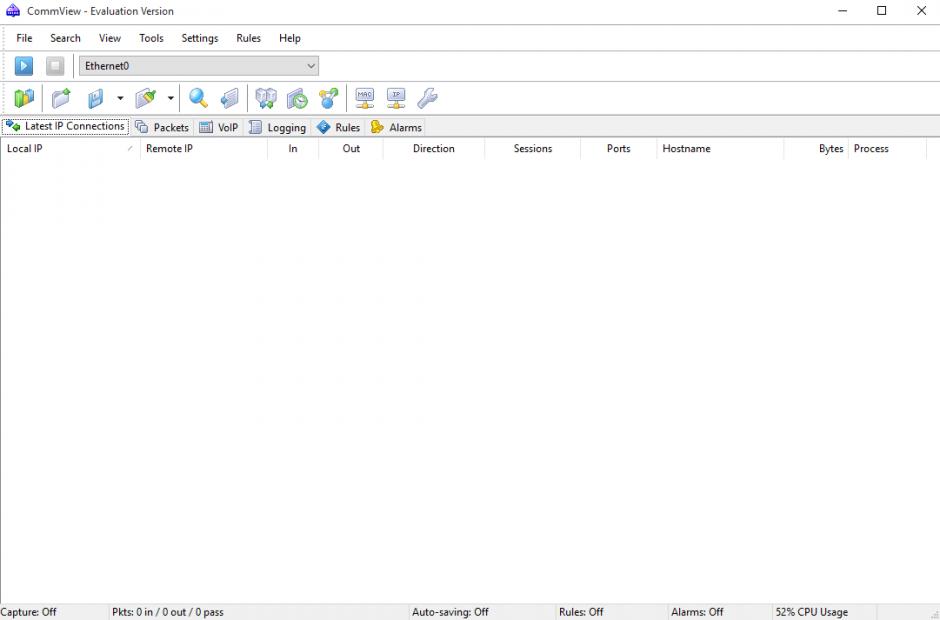Open the Statistics bar chart icon
The height and width of the screenshot is (620, 940).
(x=24, y=98)
